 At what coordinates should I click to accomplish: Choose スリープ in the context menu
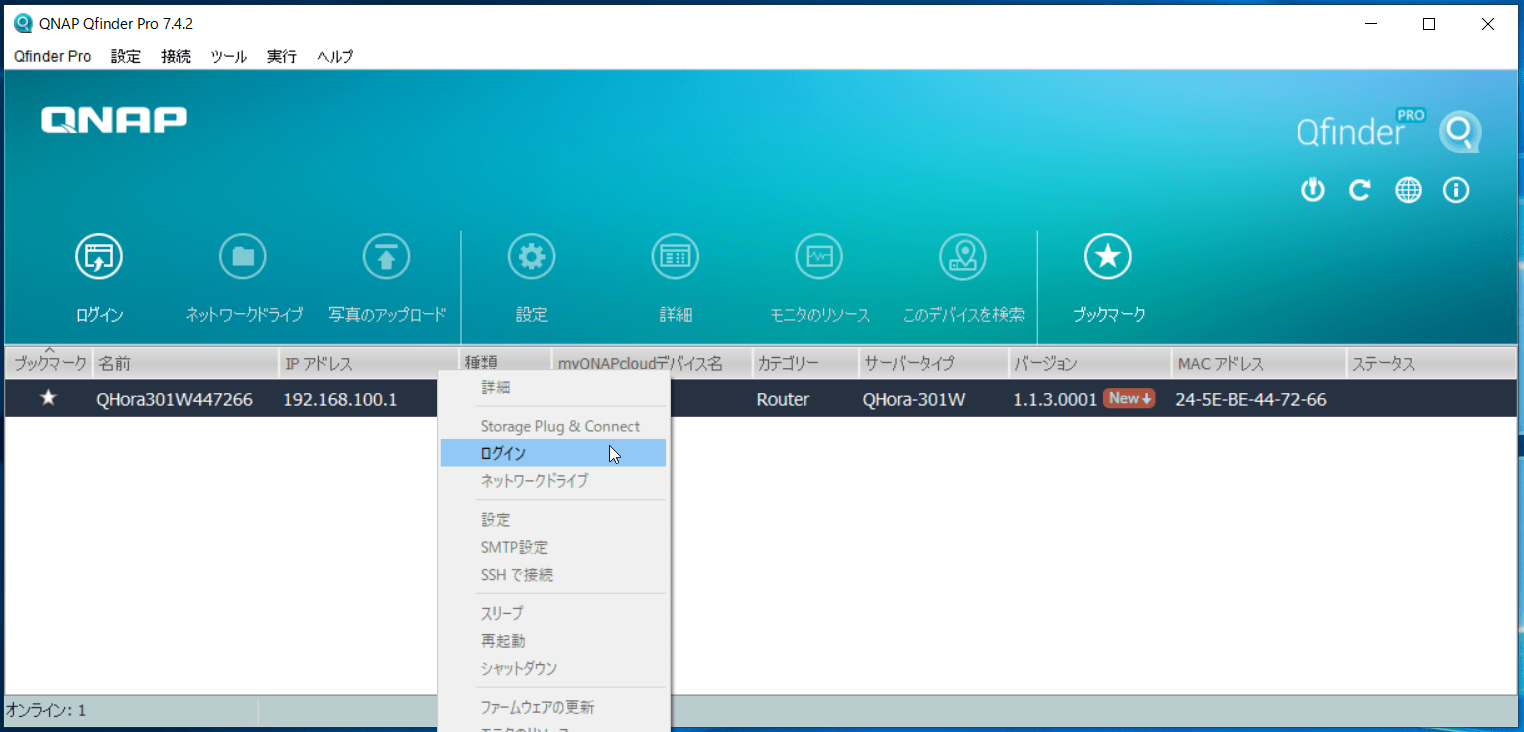(x=554, y=613)
